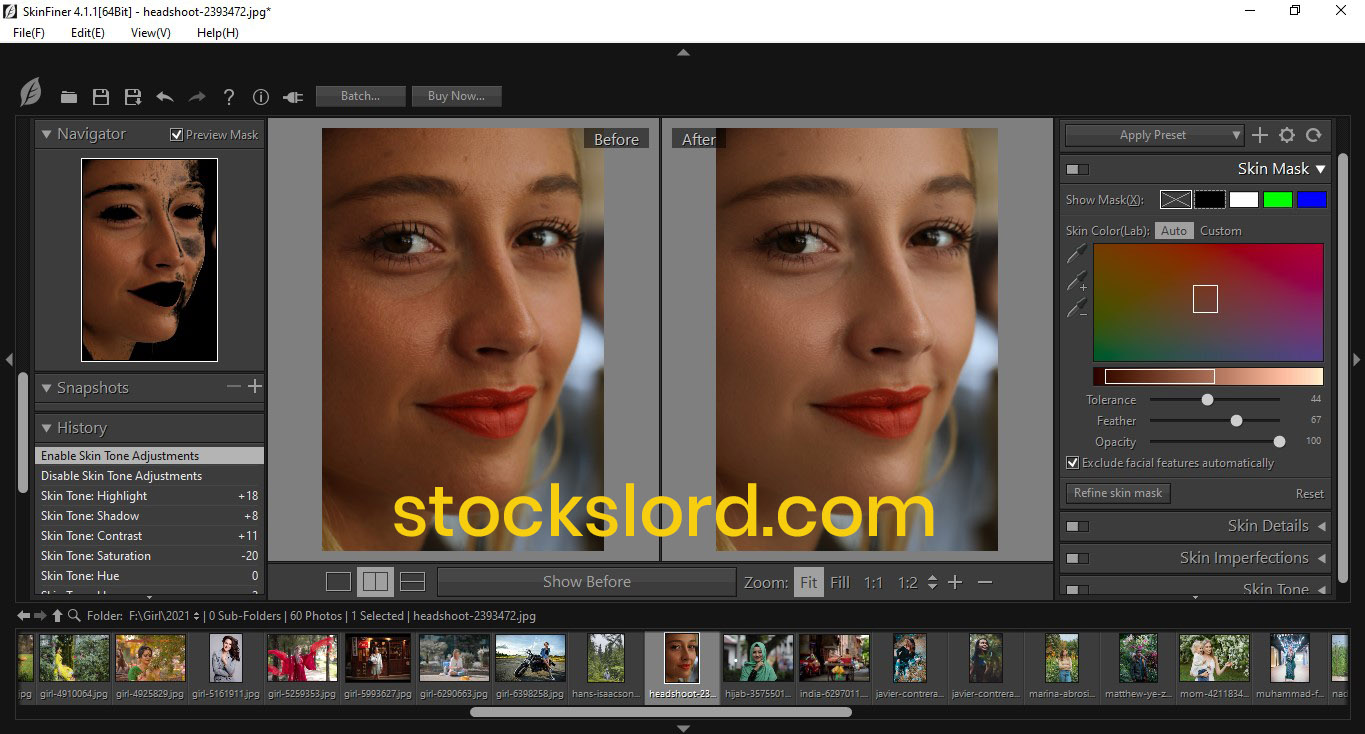Click the plug-in connector icon
The width and height of the screenshot is (1365, 734).
point(293,97)
